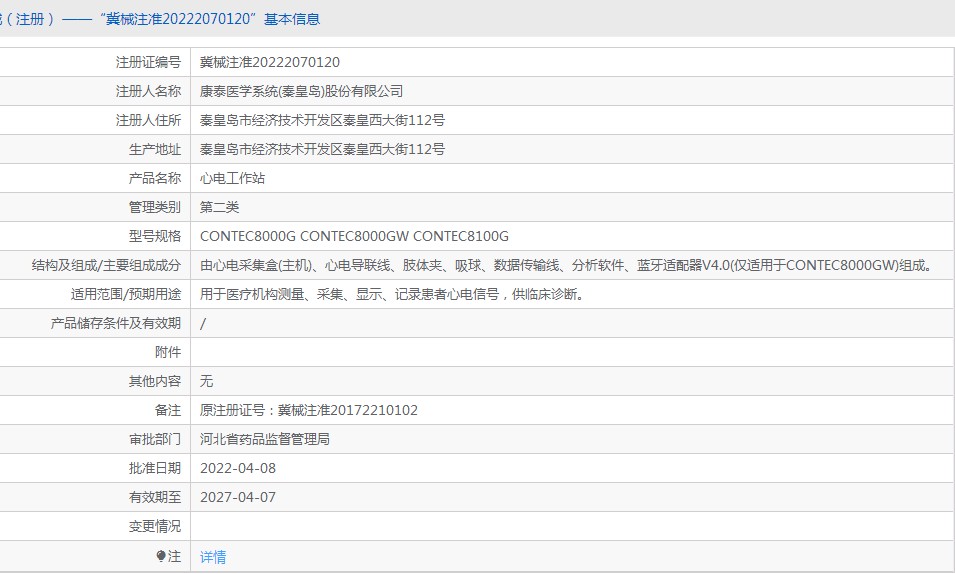This screenshot has width=955, height=574.
Task: Click the 有效期至 label
Action: [x=155, y=497]
